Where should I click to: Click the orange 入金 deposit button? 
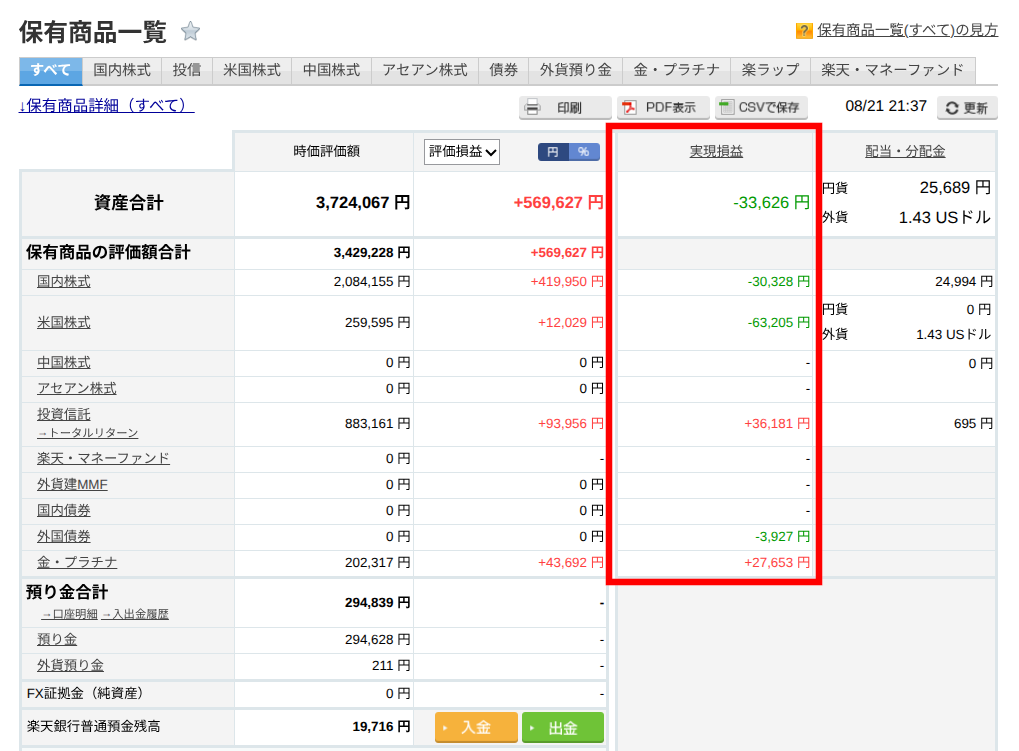coord(476,728)
